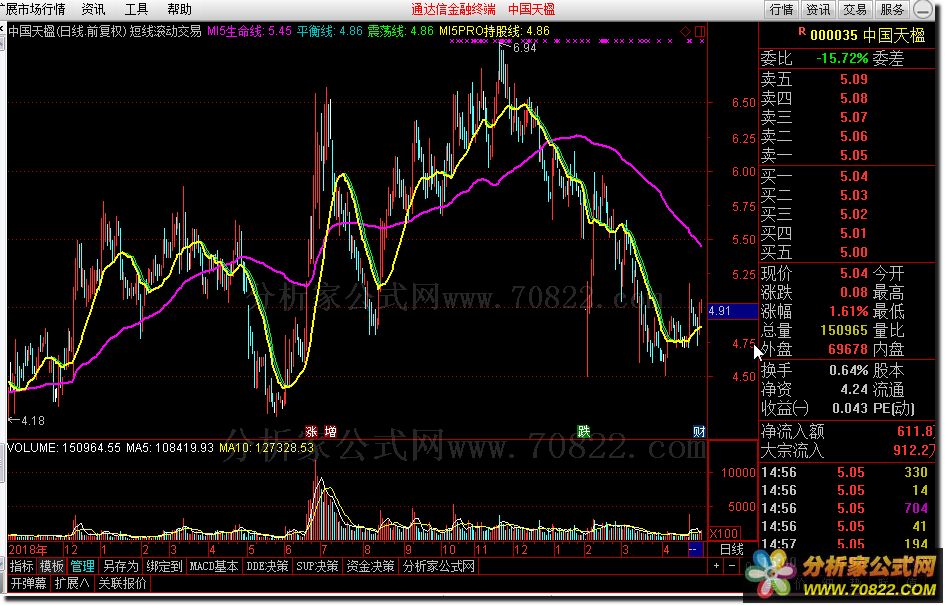Click chart title 中国天楹(日线.前复权)
The height and width of the screenshot is (605, 945).
click(67, 31)
